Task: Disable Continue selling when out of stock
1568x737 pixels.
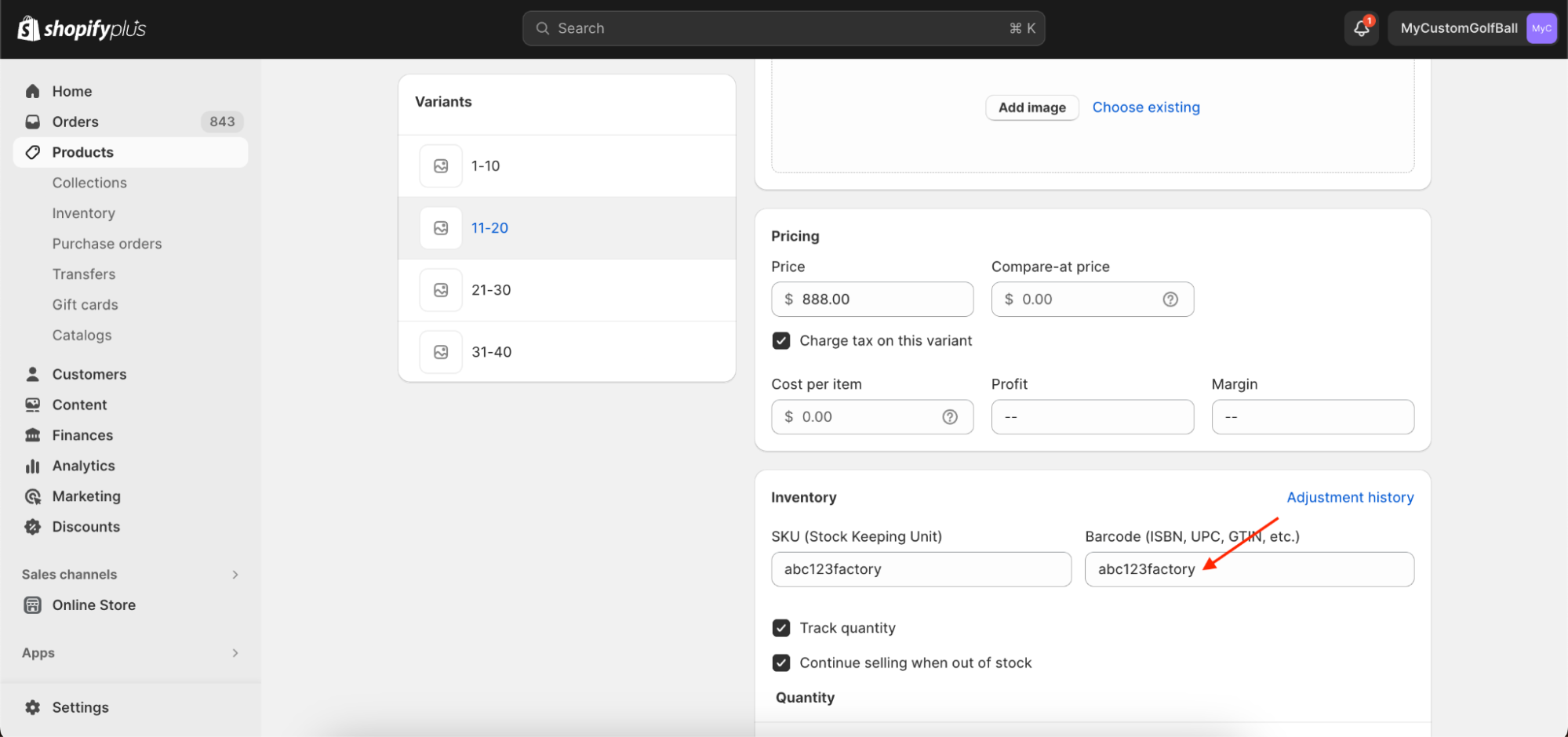Action: 781,663
